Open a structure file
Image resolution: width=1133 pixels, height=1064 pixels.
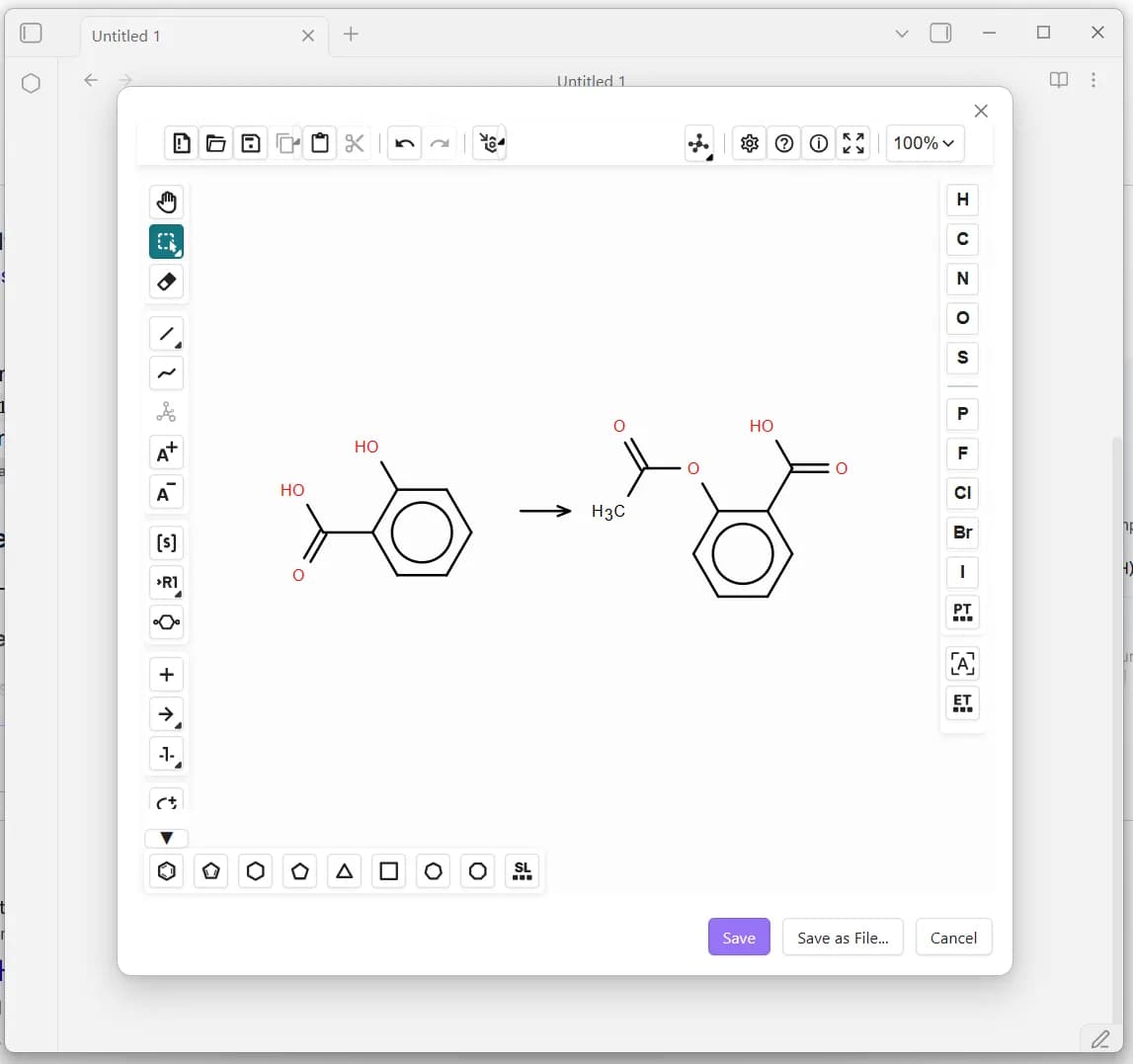216,143
